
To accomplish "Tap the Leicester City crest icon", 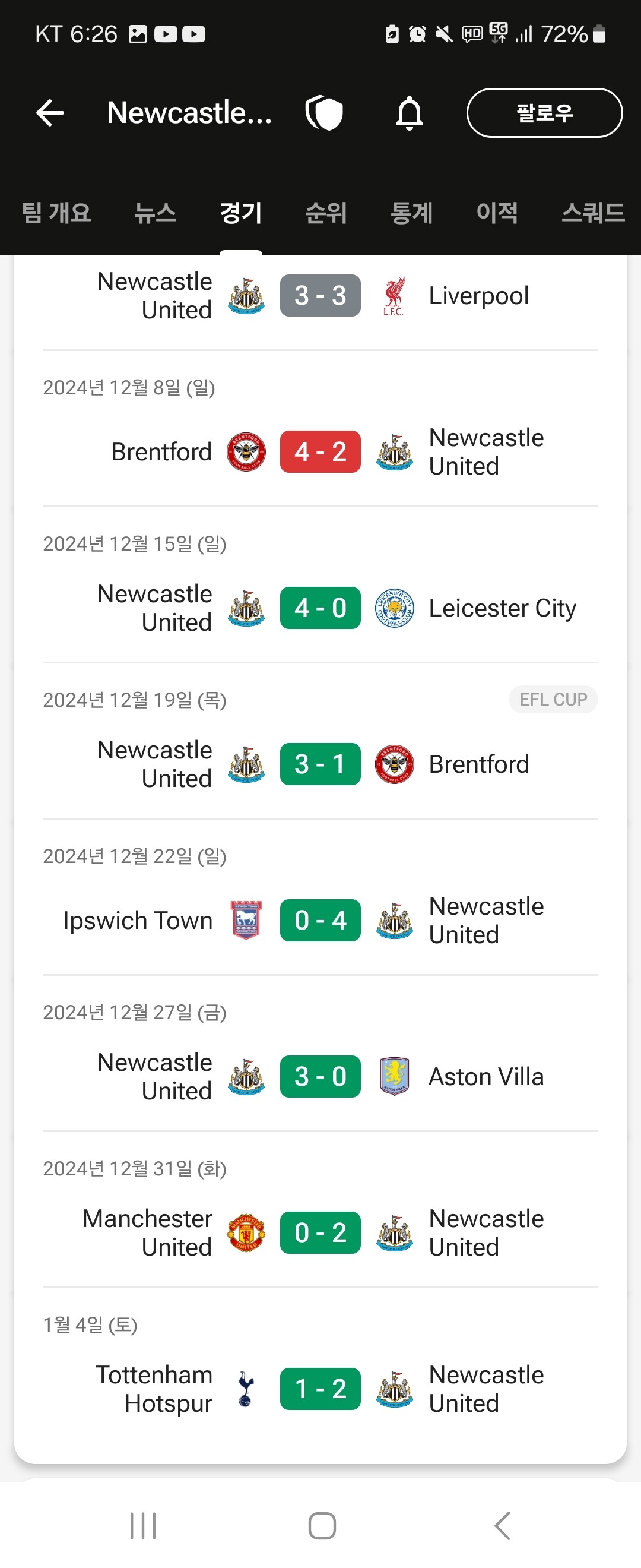I will pyautogui.click(x=394, y=608).
